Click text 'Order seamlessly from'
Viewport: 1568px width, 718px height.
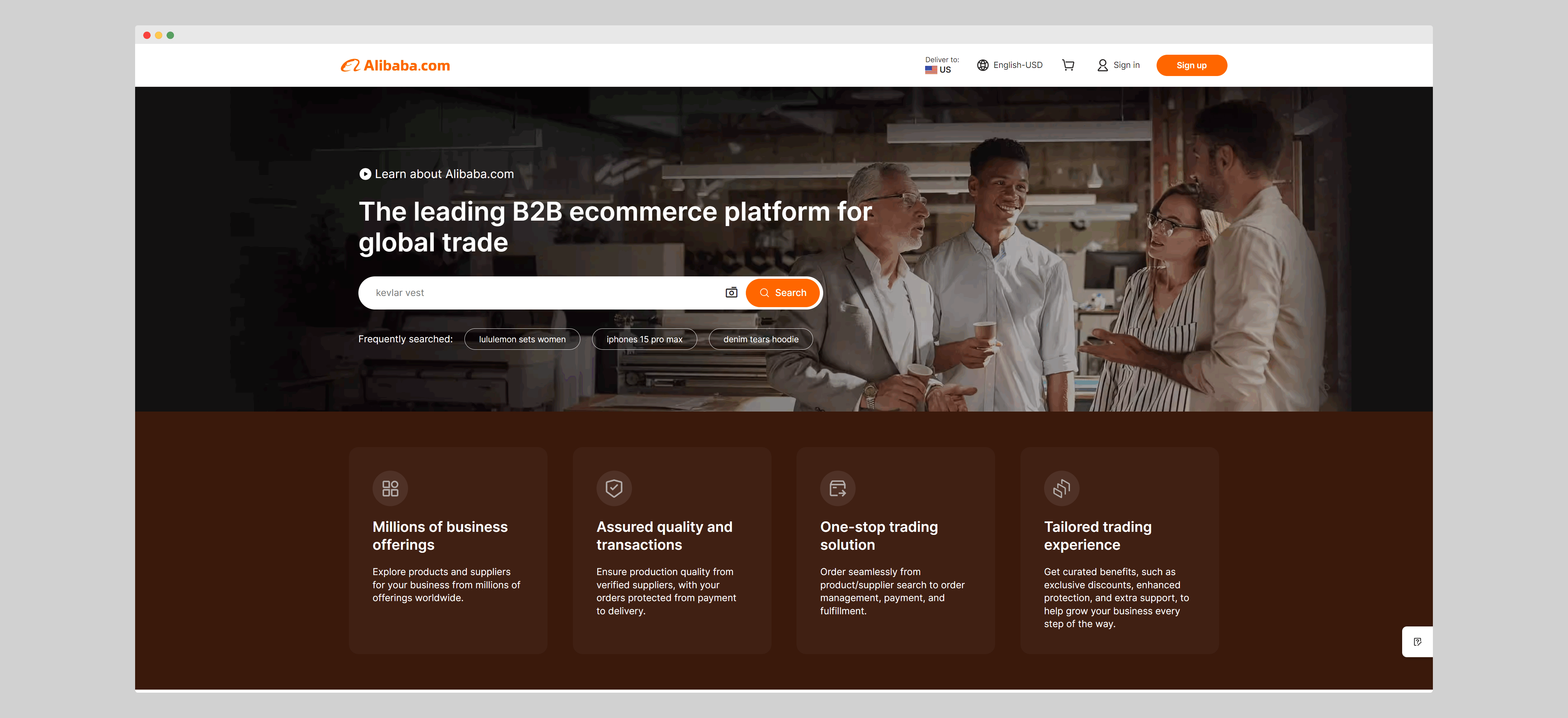[870, 572]
